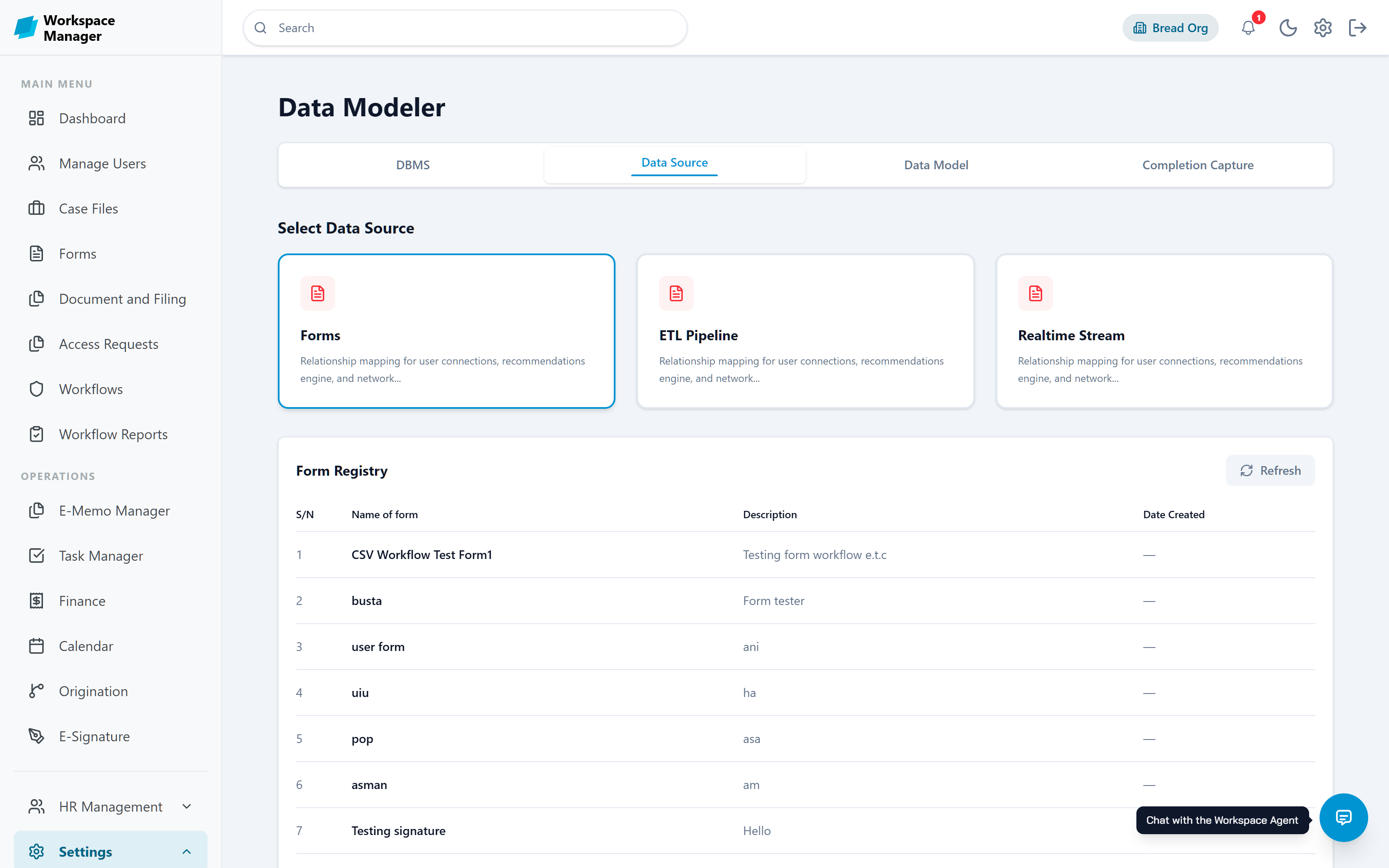
Task: Switch to the Data Model tab
Action: pos(936,165)
